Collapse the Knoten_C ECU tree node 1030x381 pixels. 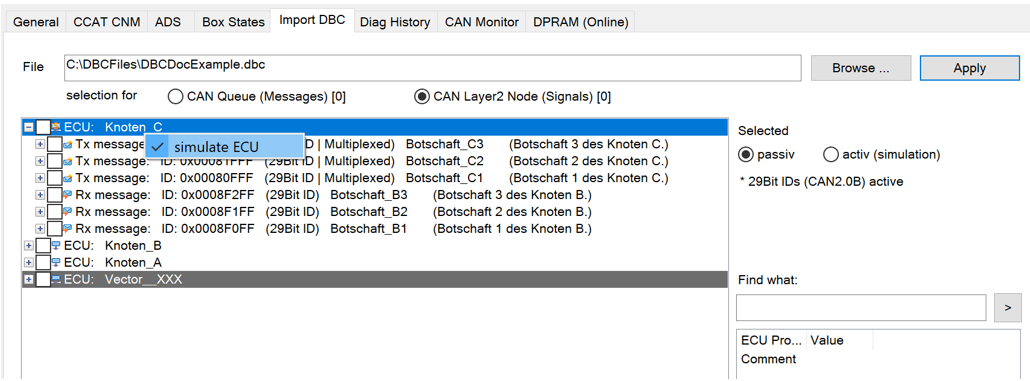click(28, 127)
